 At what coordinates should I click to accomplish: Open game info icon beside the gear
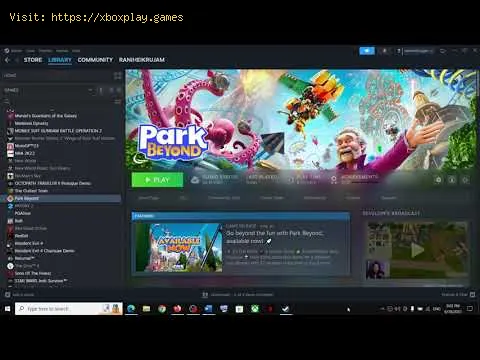coord(452,180)
